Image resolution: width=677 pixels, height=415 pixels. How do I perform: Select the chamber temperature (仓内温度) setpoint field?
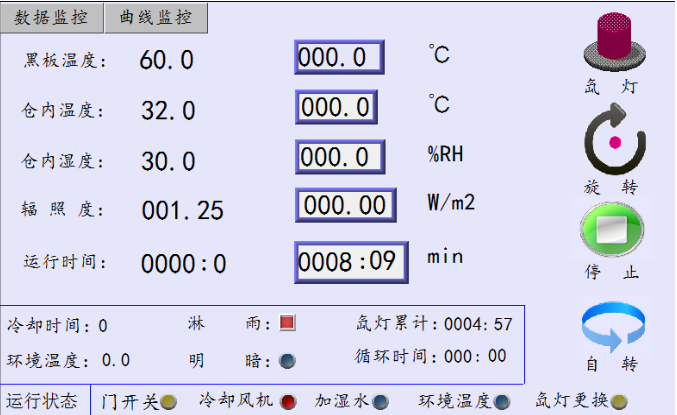coord(336,106)
